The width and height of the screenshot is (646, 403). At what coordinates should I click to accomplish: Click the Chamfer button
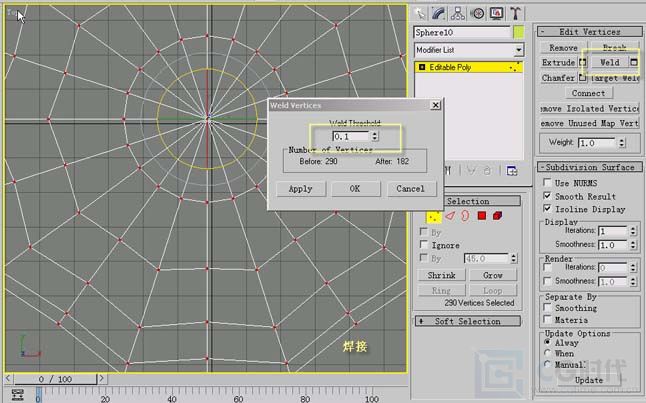point(559,77)
